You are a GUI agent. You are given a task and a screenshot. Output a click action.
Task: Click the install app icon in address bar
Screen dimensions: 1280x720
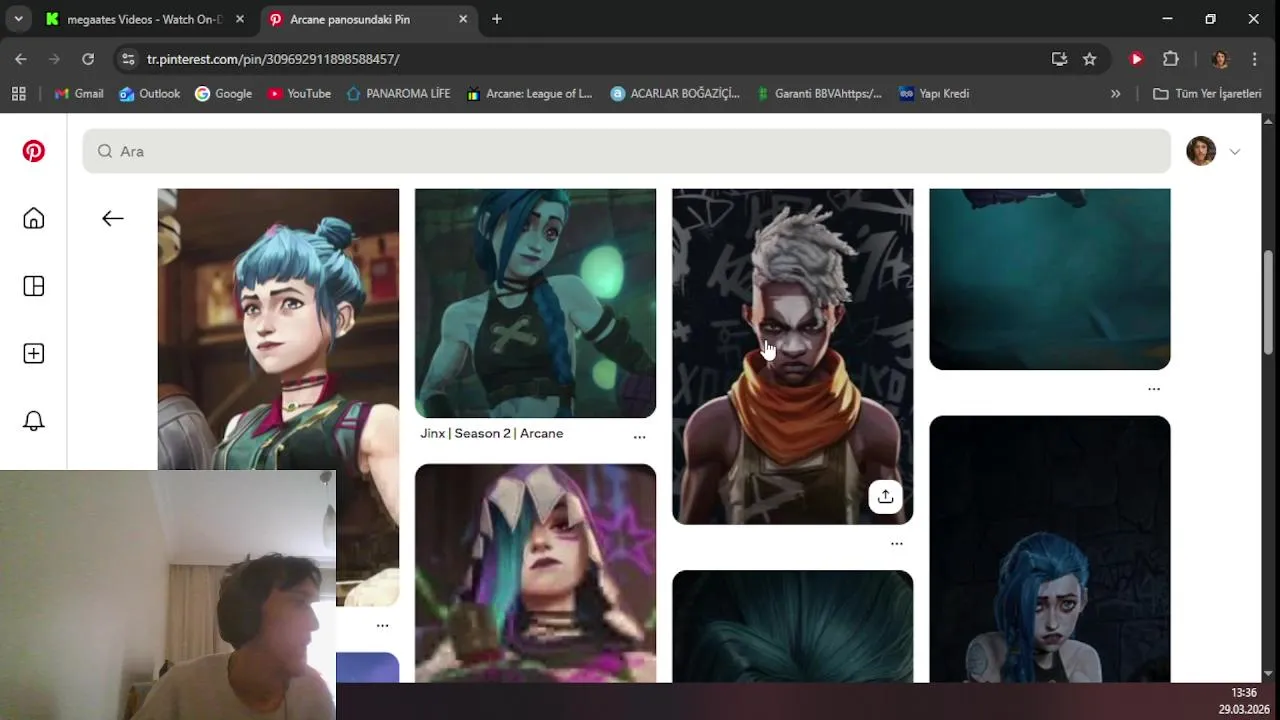[1059, 59]
